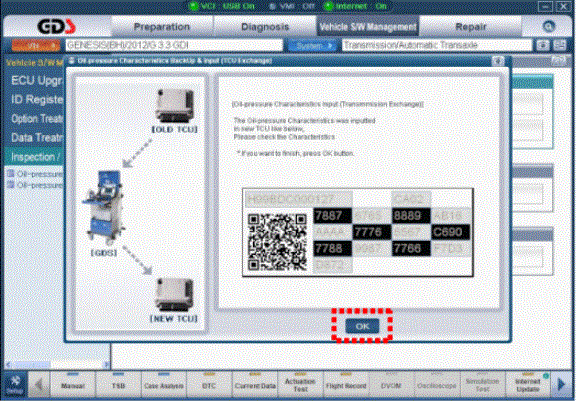Open Current Data in bottom toolbar
The height and width of the screenshot is (401, 577).
[255, 384]
